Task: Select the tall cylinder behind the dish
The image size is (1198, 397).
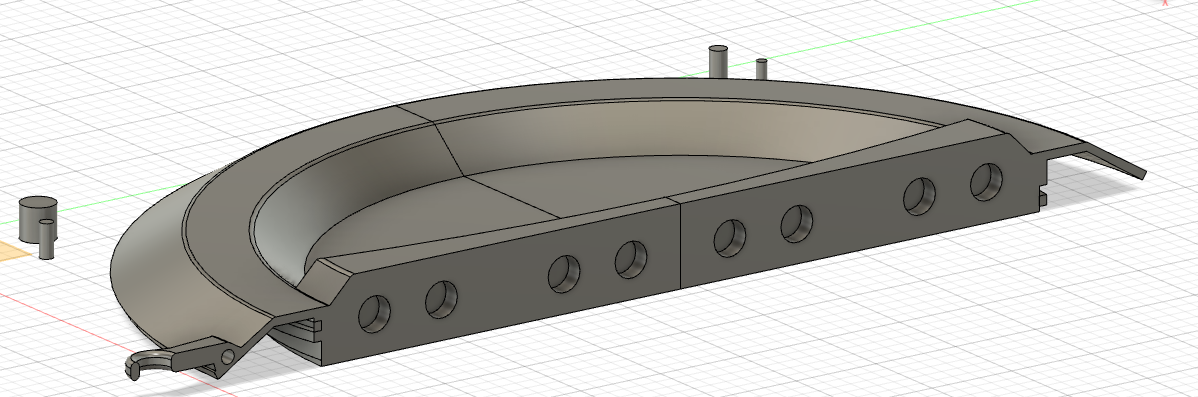Action: tap(718, 62)
